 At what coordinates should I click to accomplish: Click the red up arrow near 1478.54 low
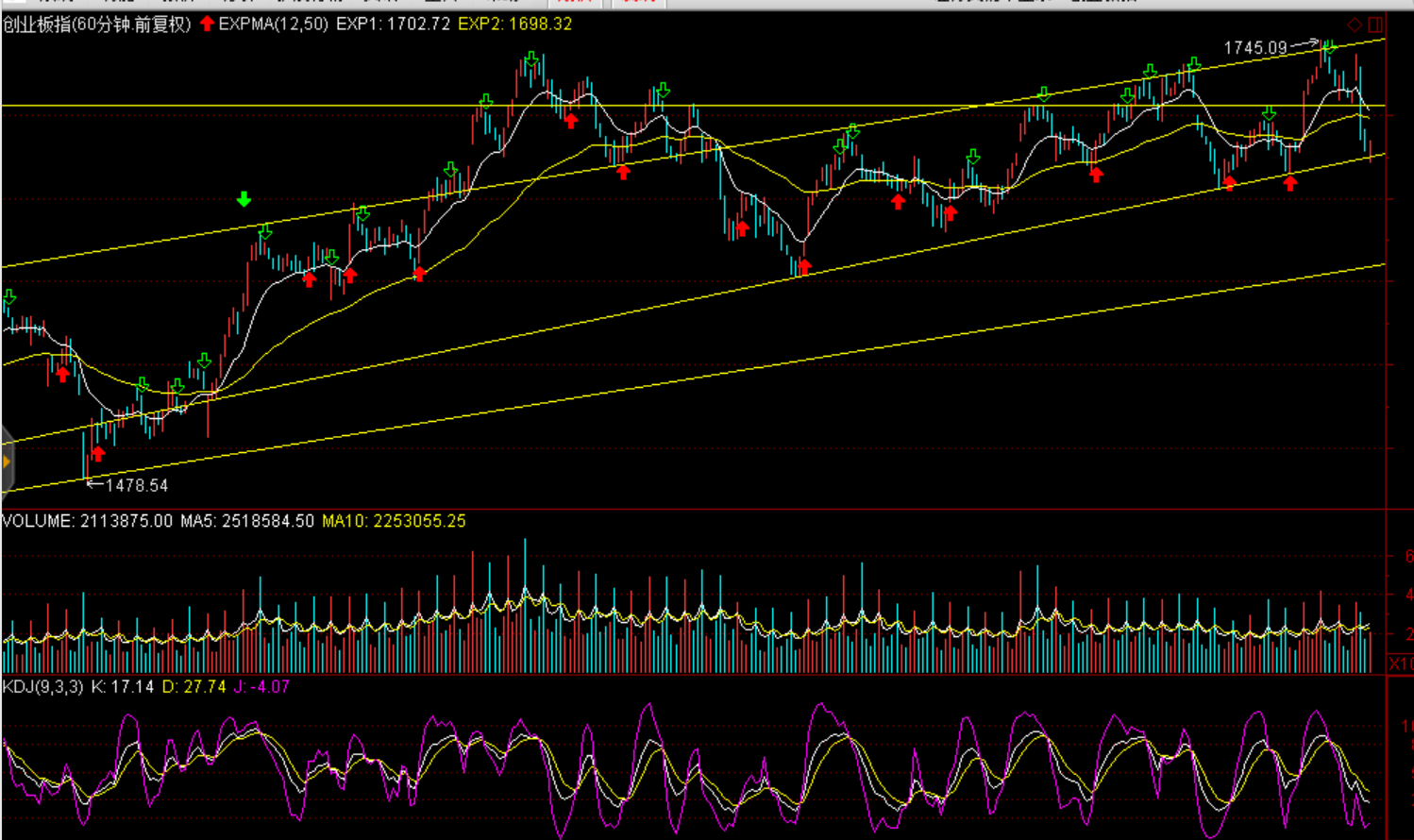click(x=97, y=454)
